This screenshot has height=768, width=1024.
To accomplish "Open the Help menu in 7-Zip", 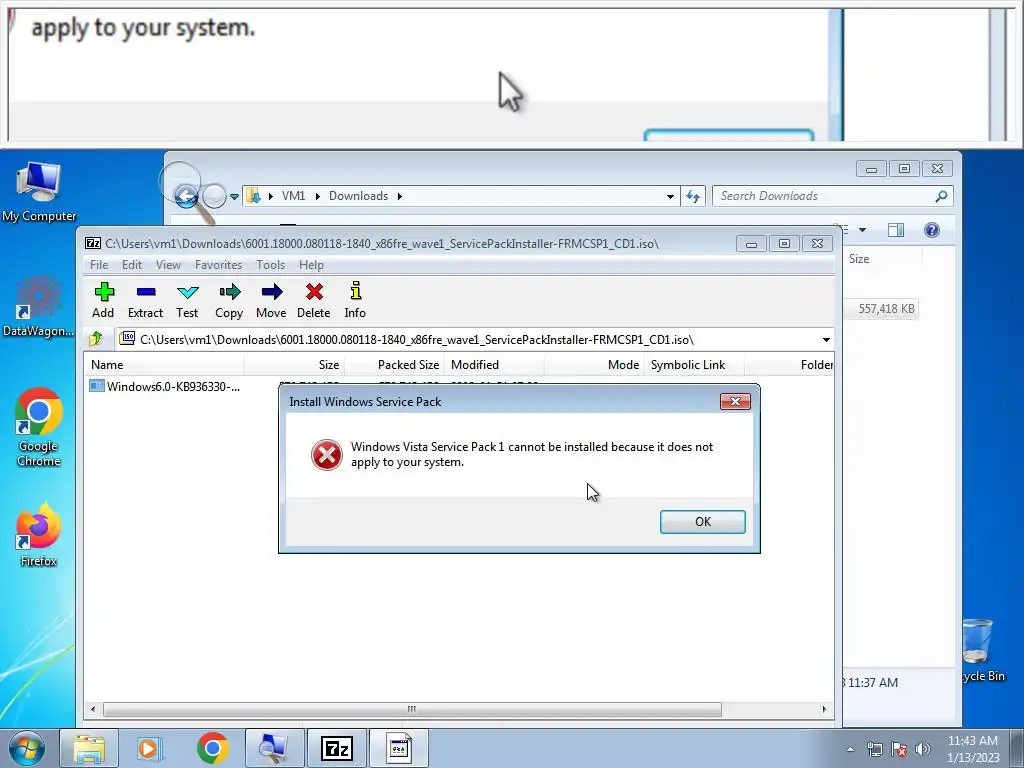I will pos(311,264).
